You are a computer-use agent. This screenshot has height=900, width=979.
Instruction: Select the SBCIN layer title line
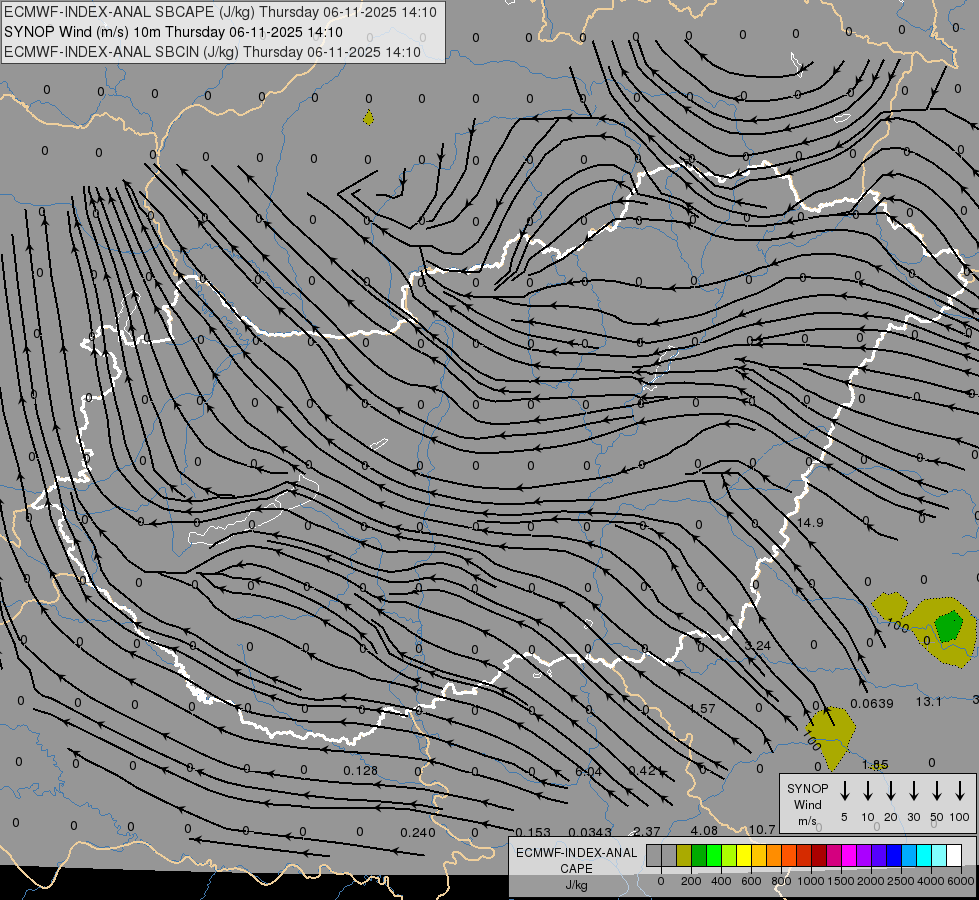[212, 52]
